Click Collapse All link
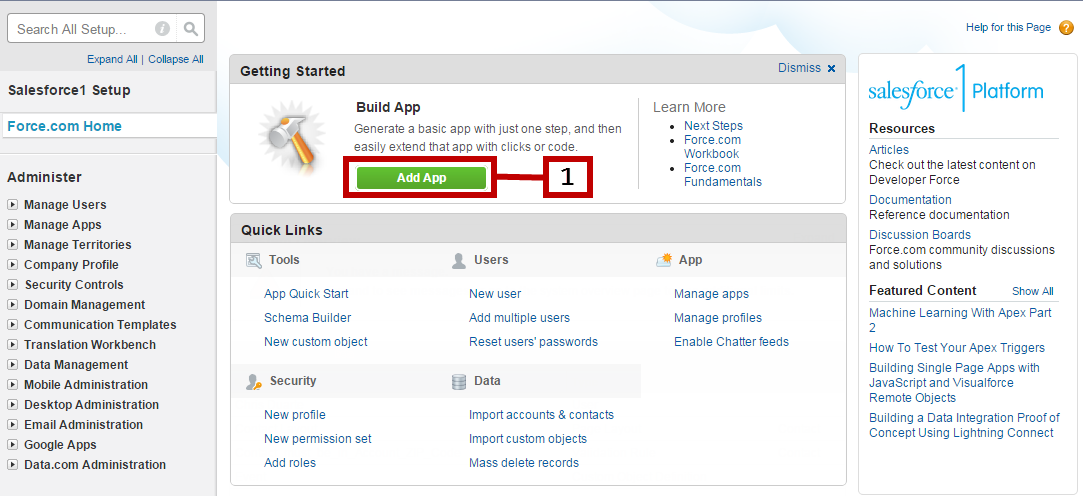 pyautogui.click(x=175, y=59)
